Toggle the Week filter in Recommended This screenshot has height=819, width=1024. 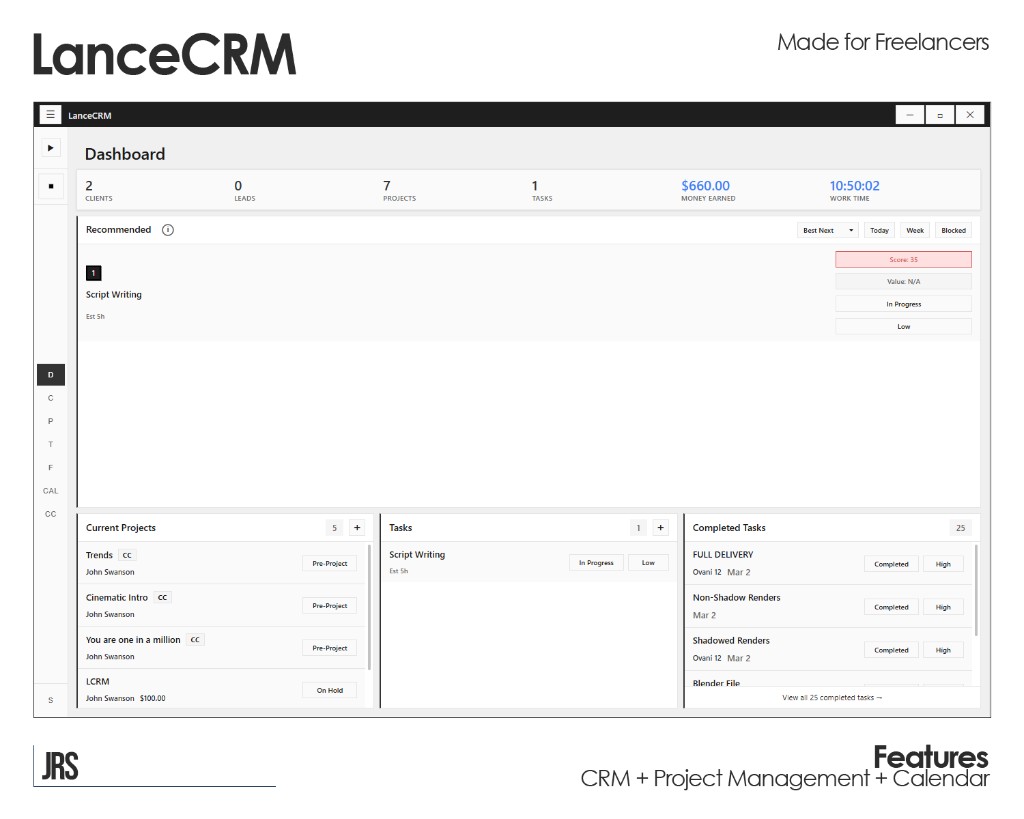coord(915,230)
